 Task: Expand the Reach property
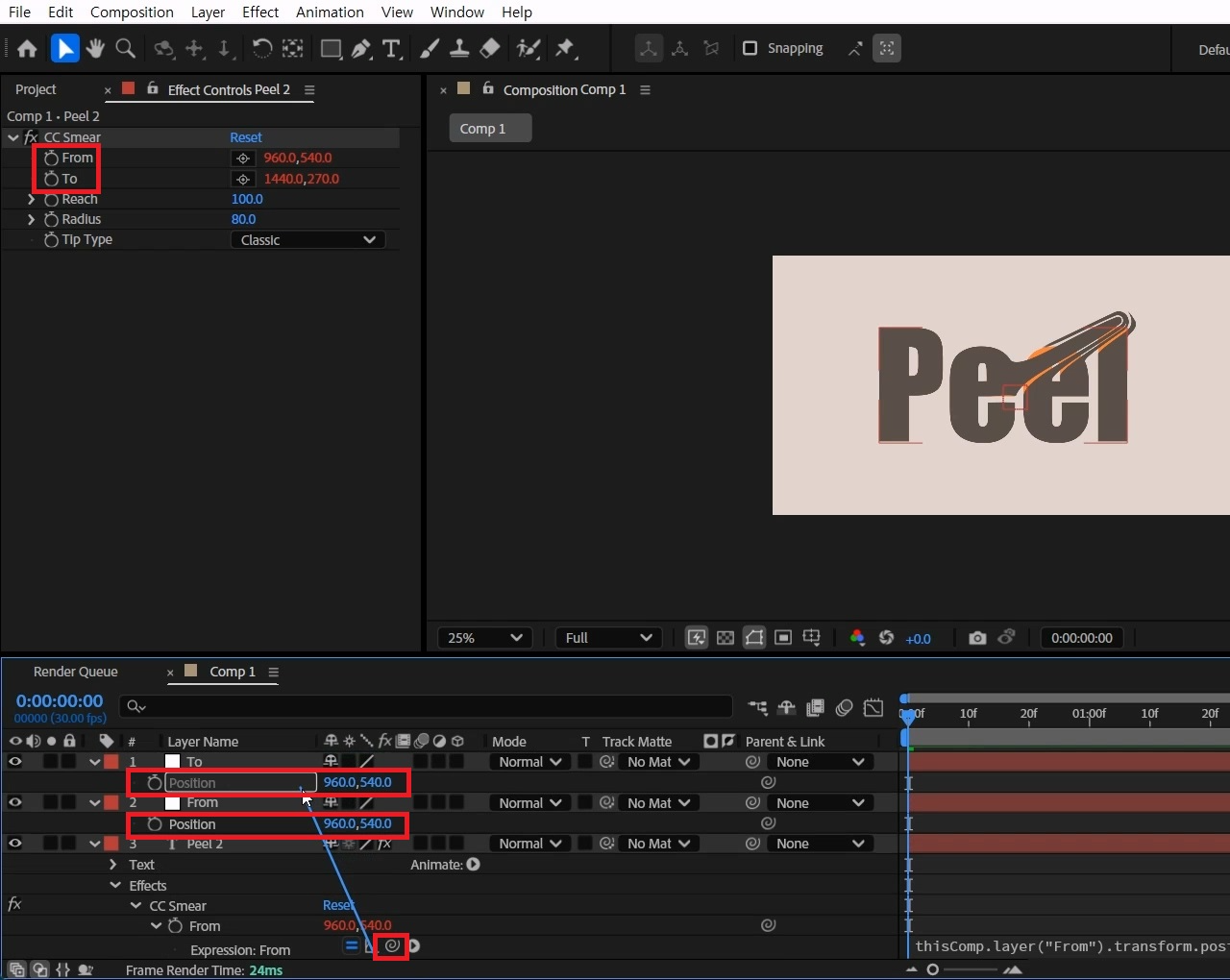coord(32,200)
